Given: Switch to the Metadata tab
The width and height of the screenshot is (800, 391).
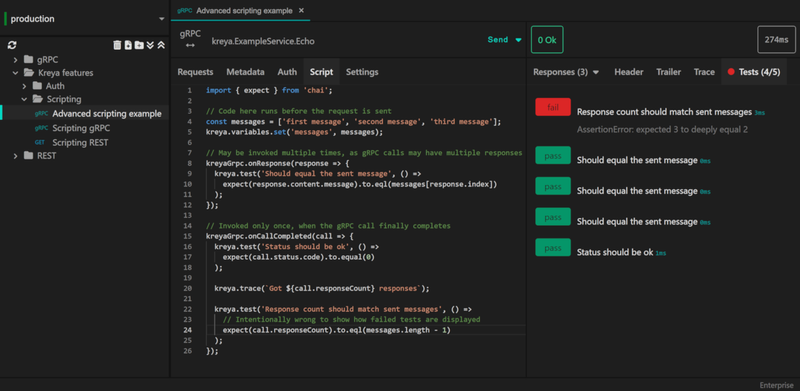Looking at the screenshot, I should (245, 72).
